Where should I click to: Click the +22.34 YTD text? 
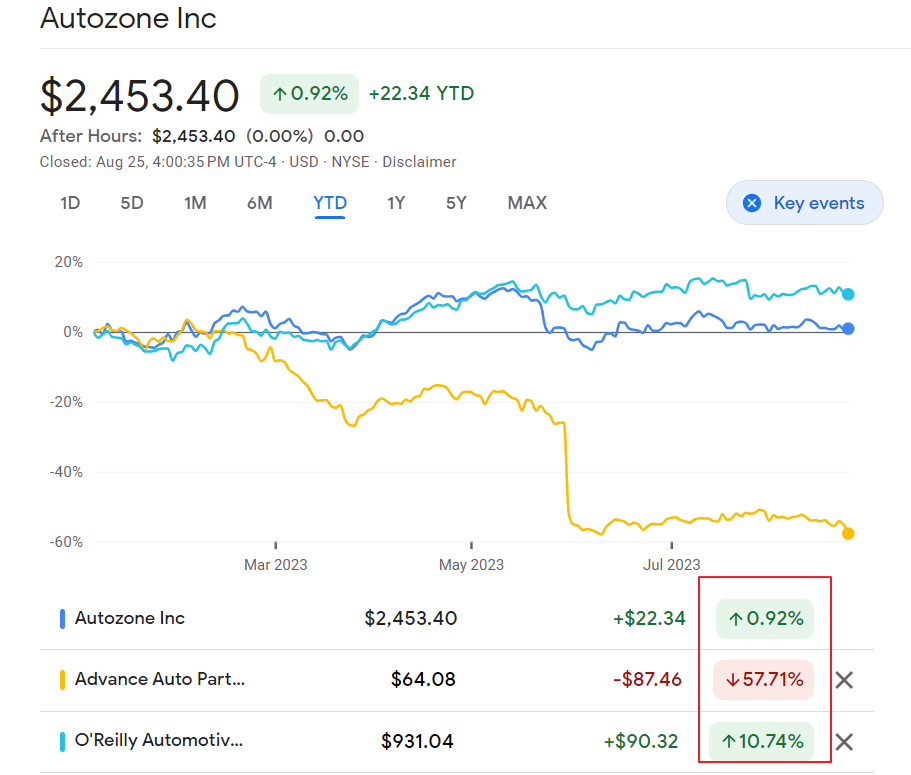[421, 94]
